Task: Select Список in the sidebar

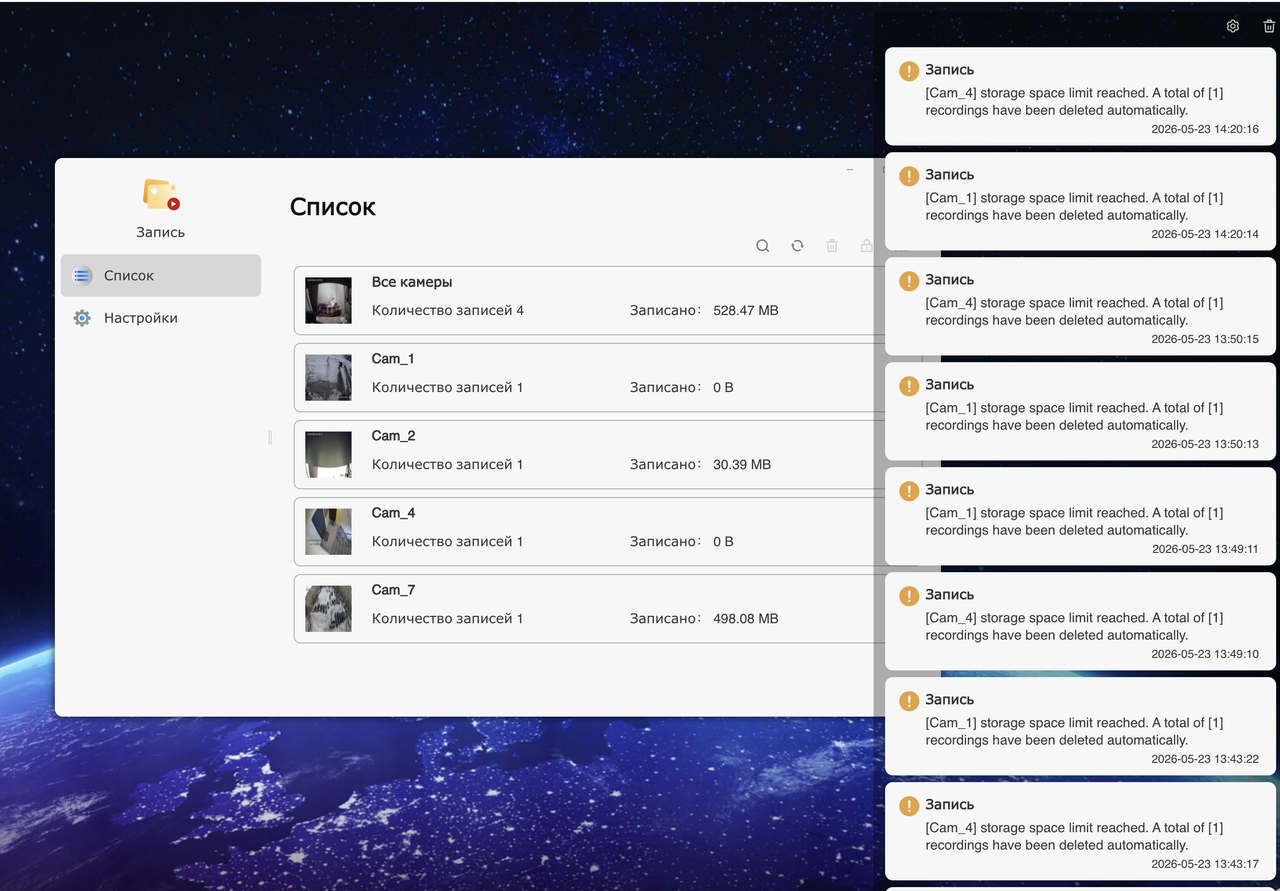Action: pyautogui.click(x=161, y=275)
